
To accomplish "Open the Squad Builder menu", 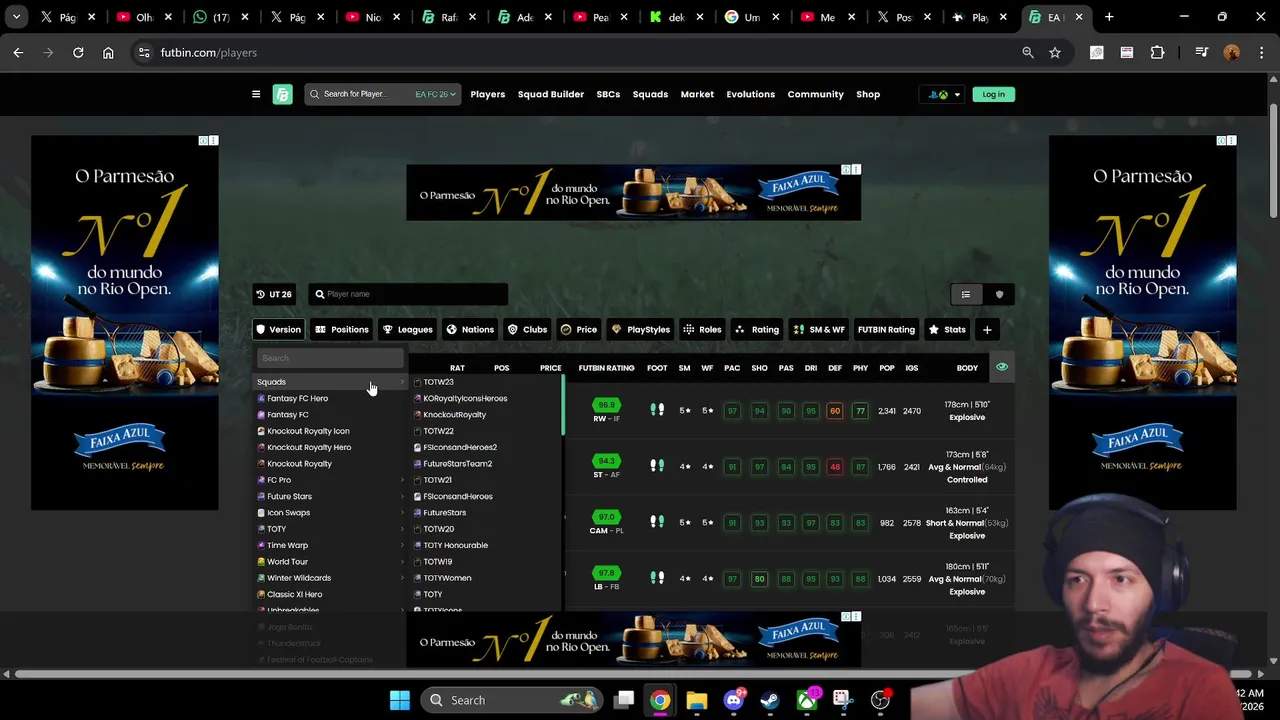I will click(x=551, y=94).
